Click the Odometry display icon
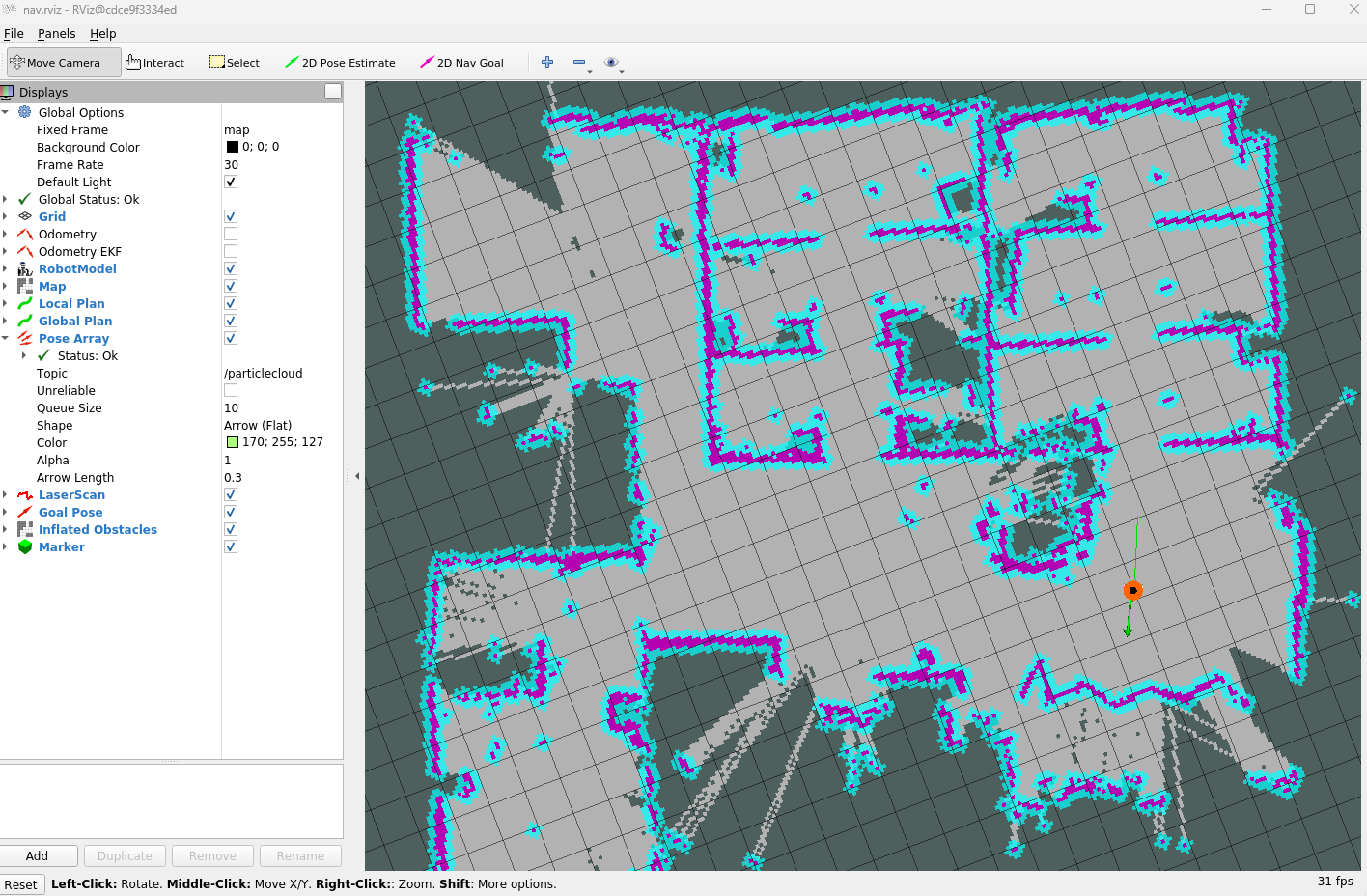Image resolution: width=1367 pixels, height=896 pixels. [25, 234]
